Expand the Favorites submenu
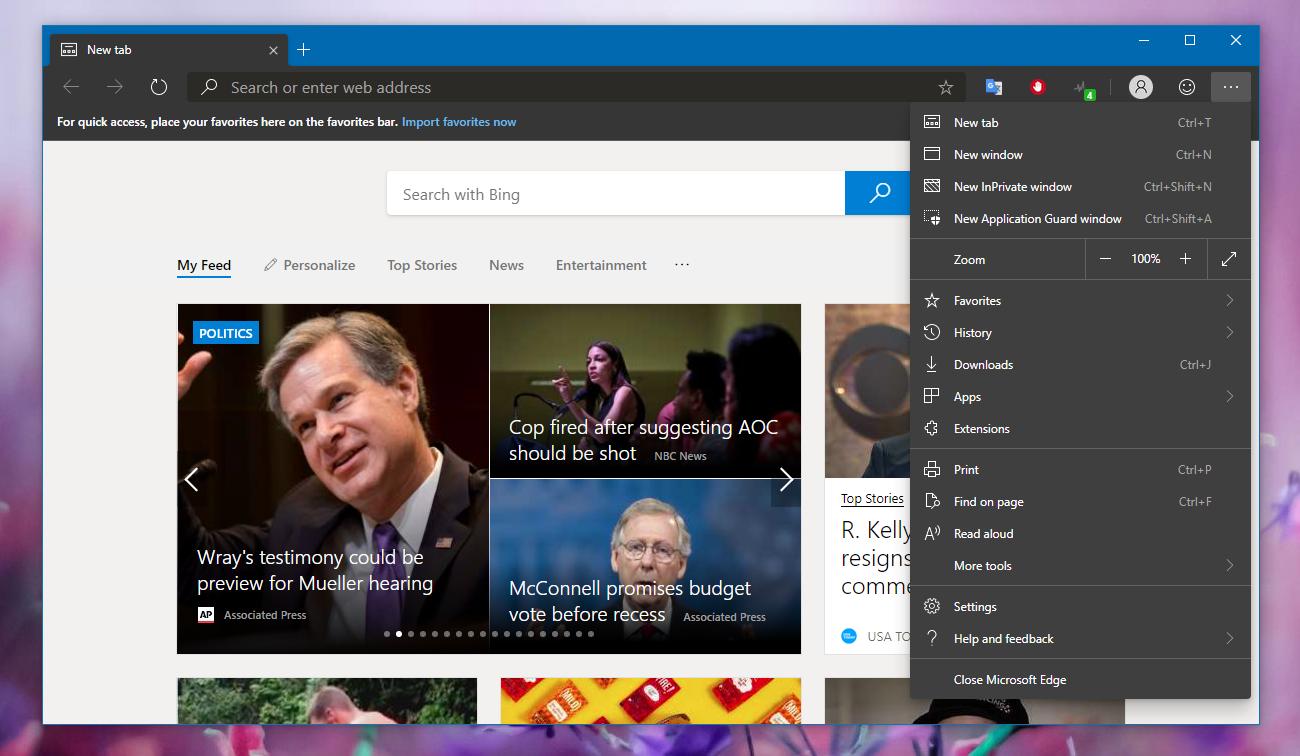This screenshot has height=756, width=1300. (1080, 300)
